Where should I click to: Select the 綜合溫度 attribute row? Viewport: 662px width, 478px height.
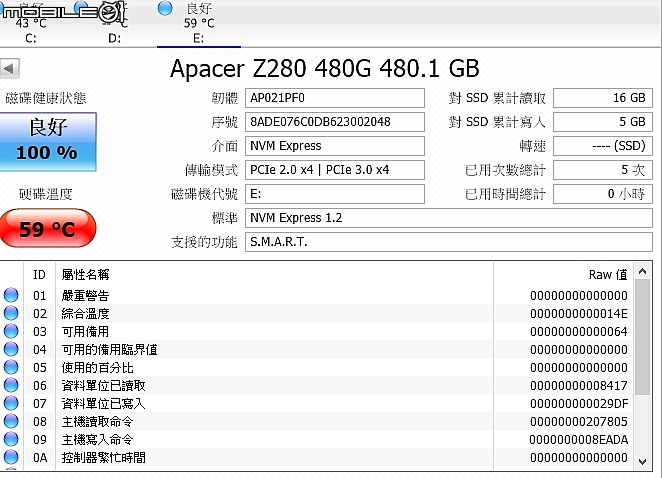tap(316, 313)
